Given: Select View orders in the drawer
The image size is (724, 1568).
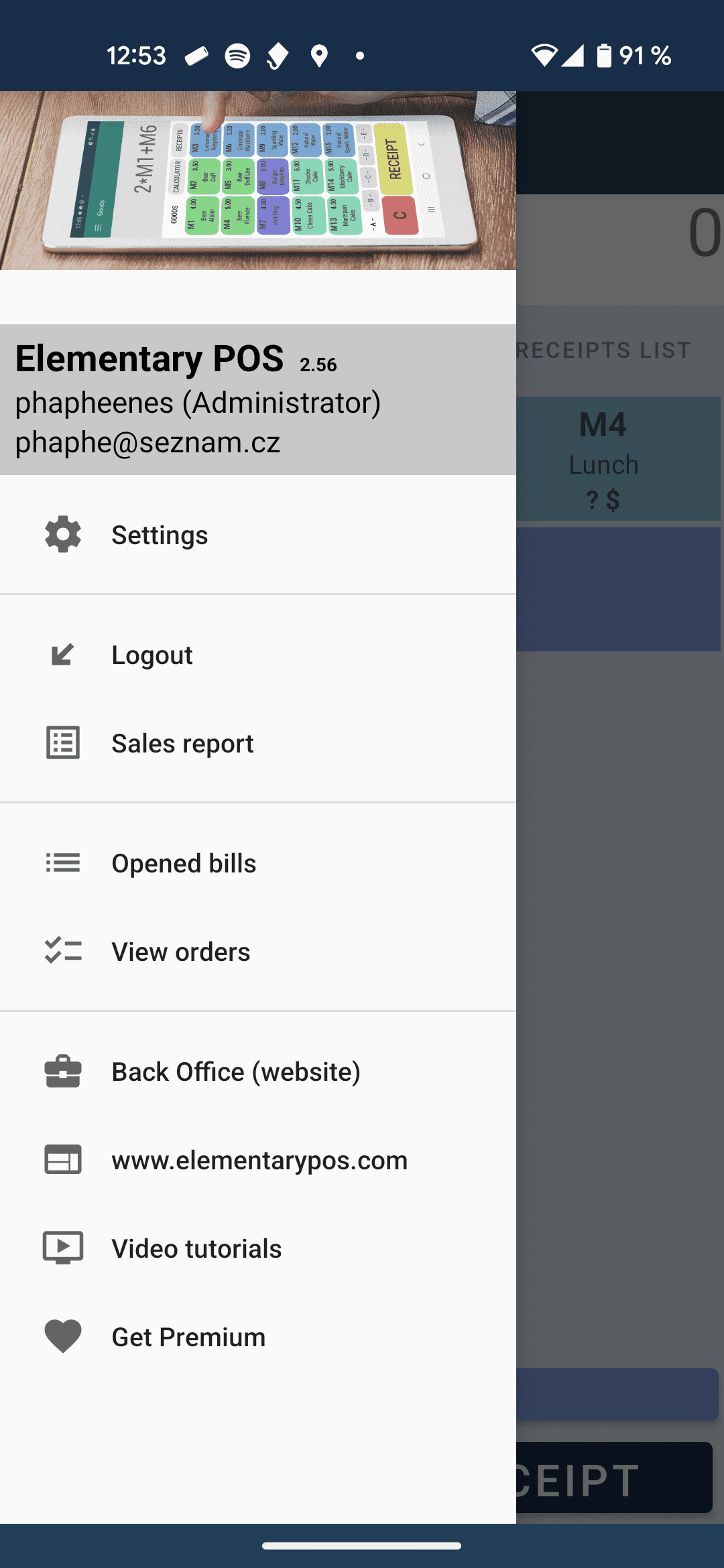Looking at the screenshot, I should [180, 951].
